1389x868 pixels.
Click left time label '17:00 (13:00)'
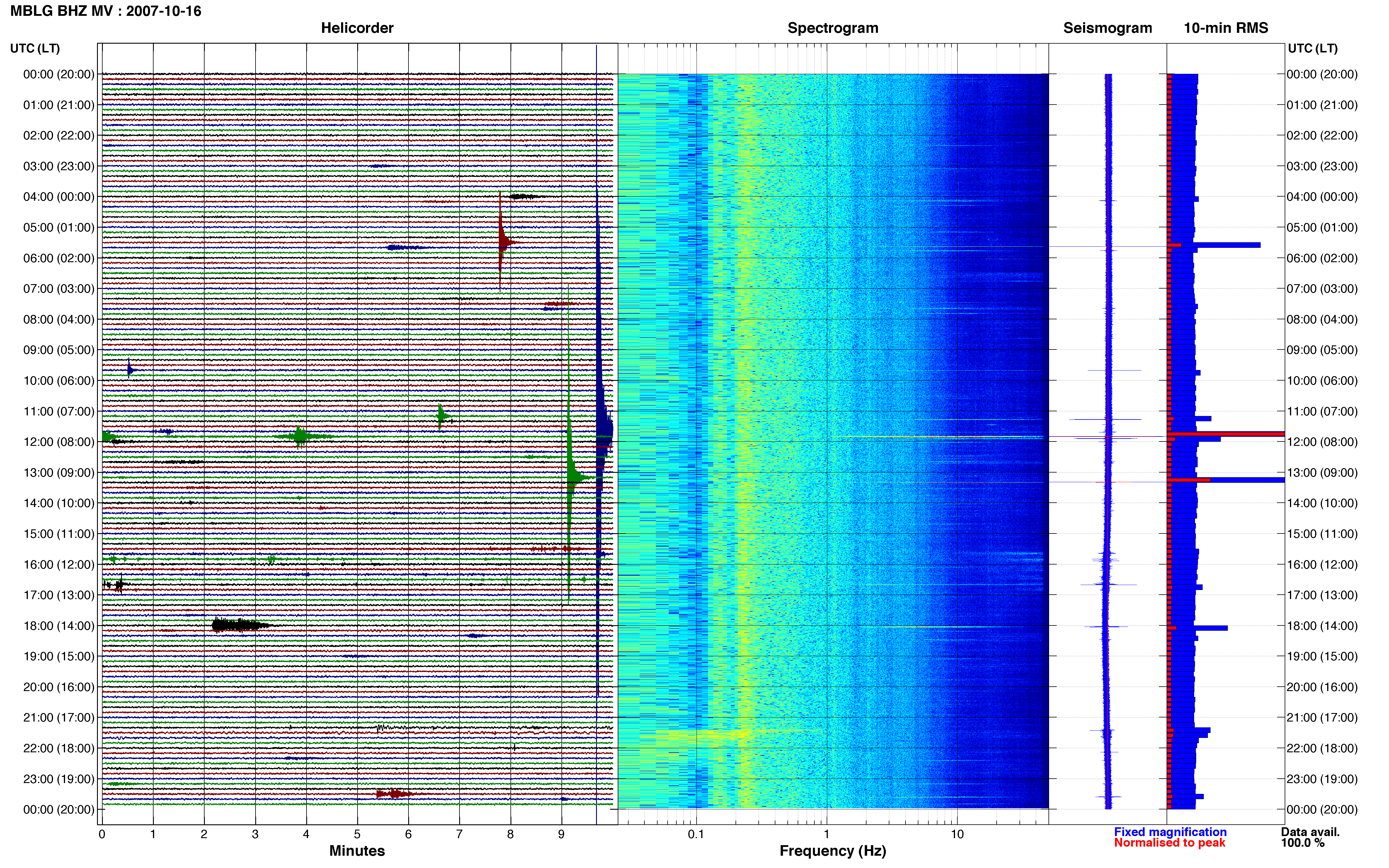pos(59,595)
